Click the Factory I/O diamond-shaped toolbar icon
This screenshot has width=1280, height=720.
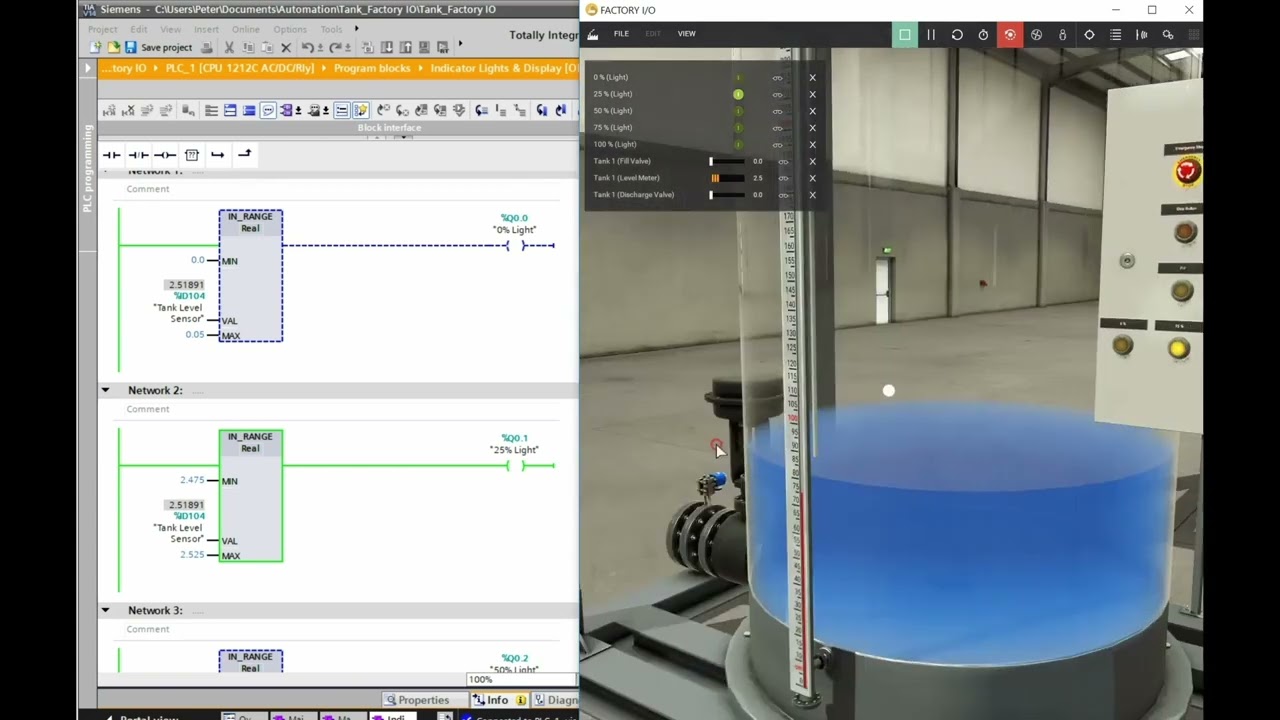pos(1089,35)
